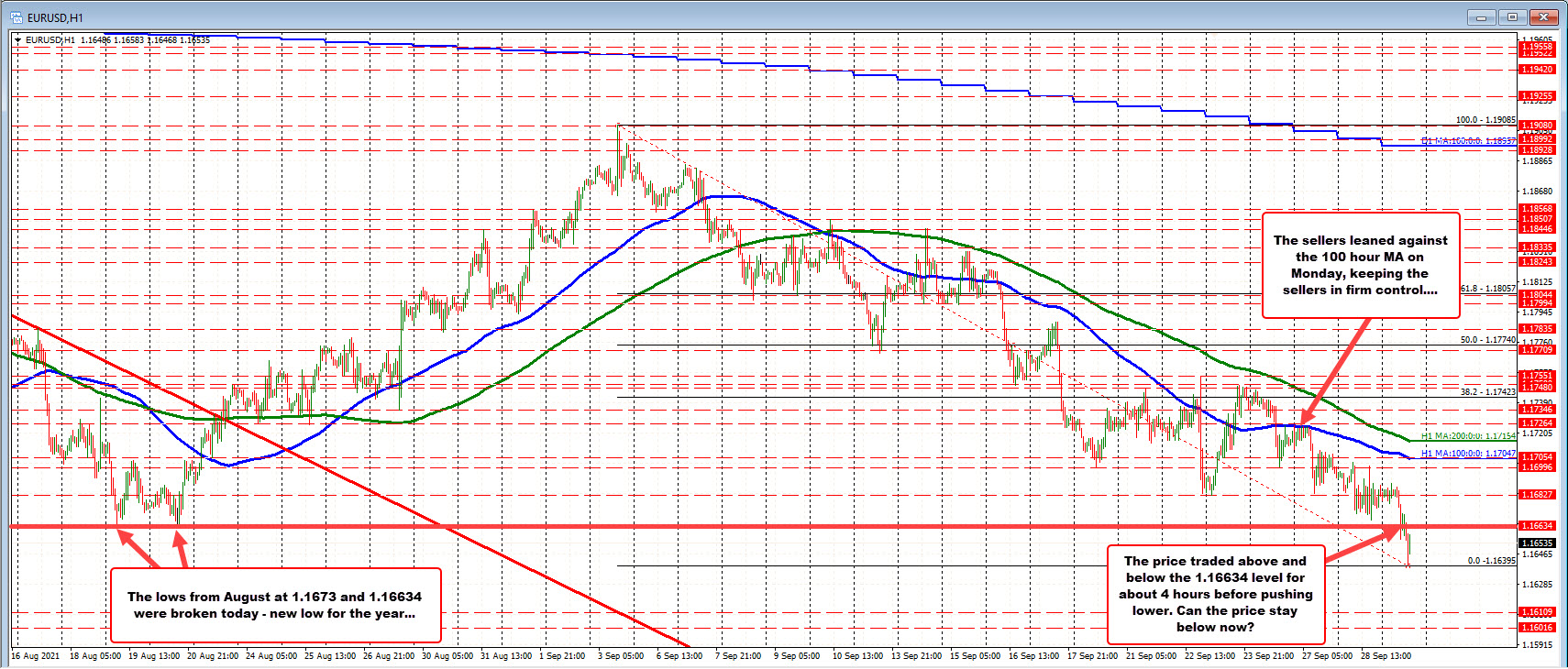Select the 38.2 - 1.17423 Fibonacci label
This screenshot has width=1568, height=669.
point(1487,391)
